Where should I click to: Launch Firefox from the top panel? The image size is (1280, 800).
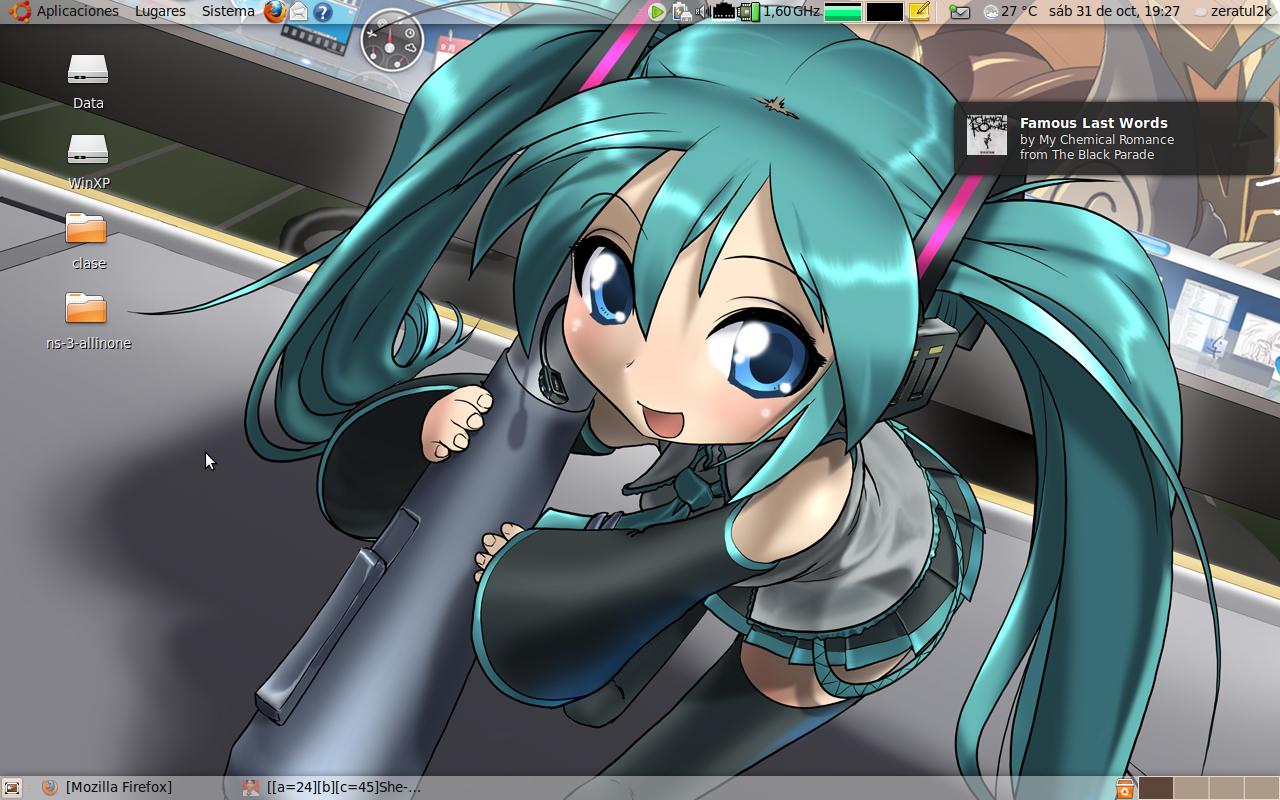pos(275,12)
